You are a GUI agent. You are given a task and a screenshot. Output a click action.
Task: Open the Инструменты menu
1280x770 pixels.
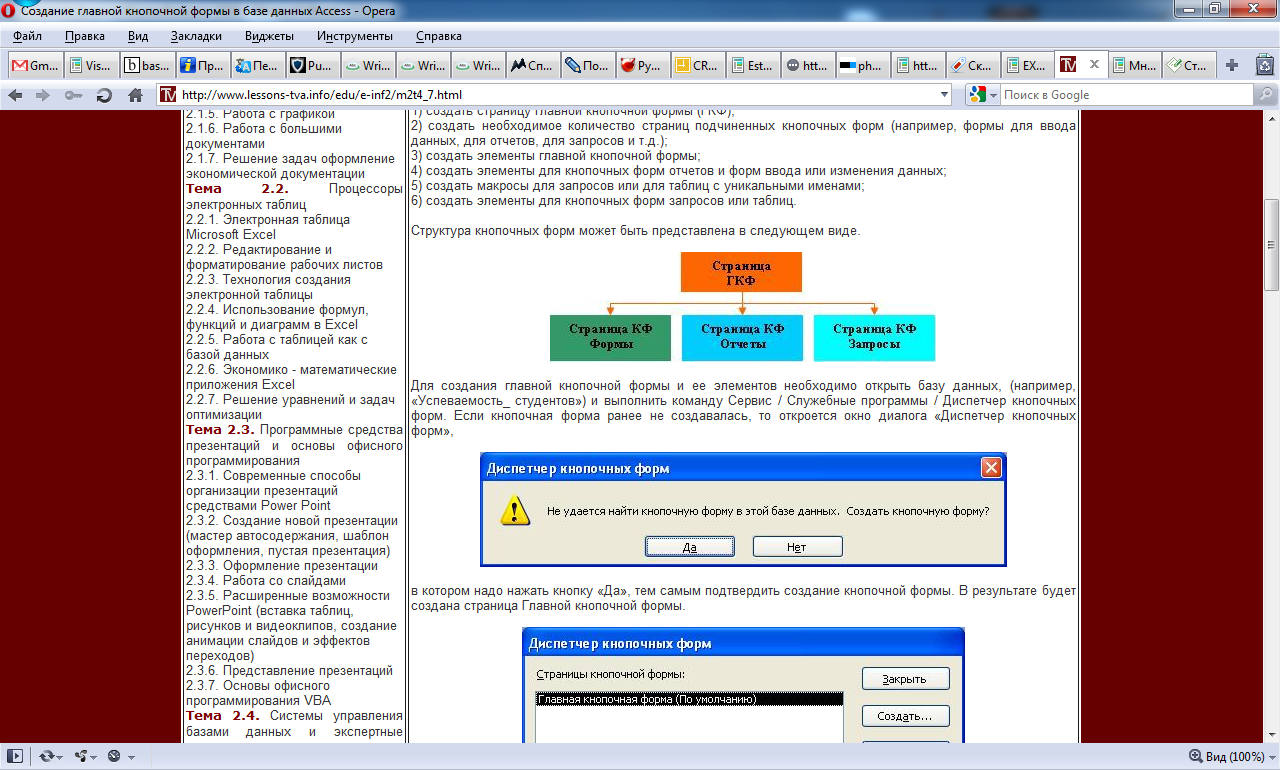click(355, 36)
